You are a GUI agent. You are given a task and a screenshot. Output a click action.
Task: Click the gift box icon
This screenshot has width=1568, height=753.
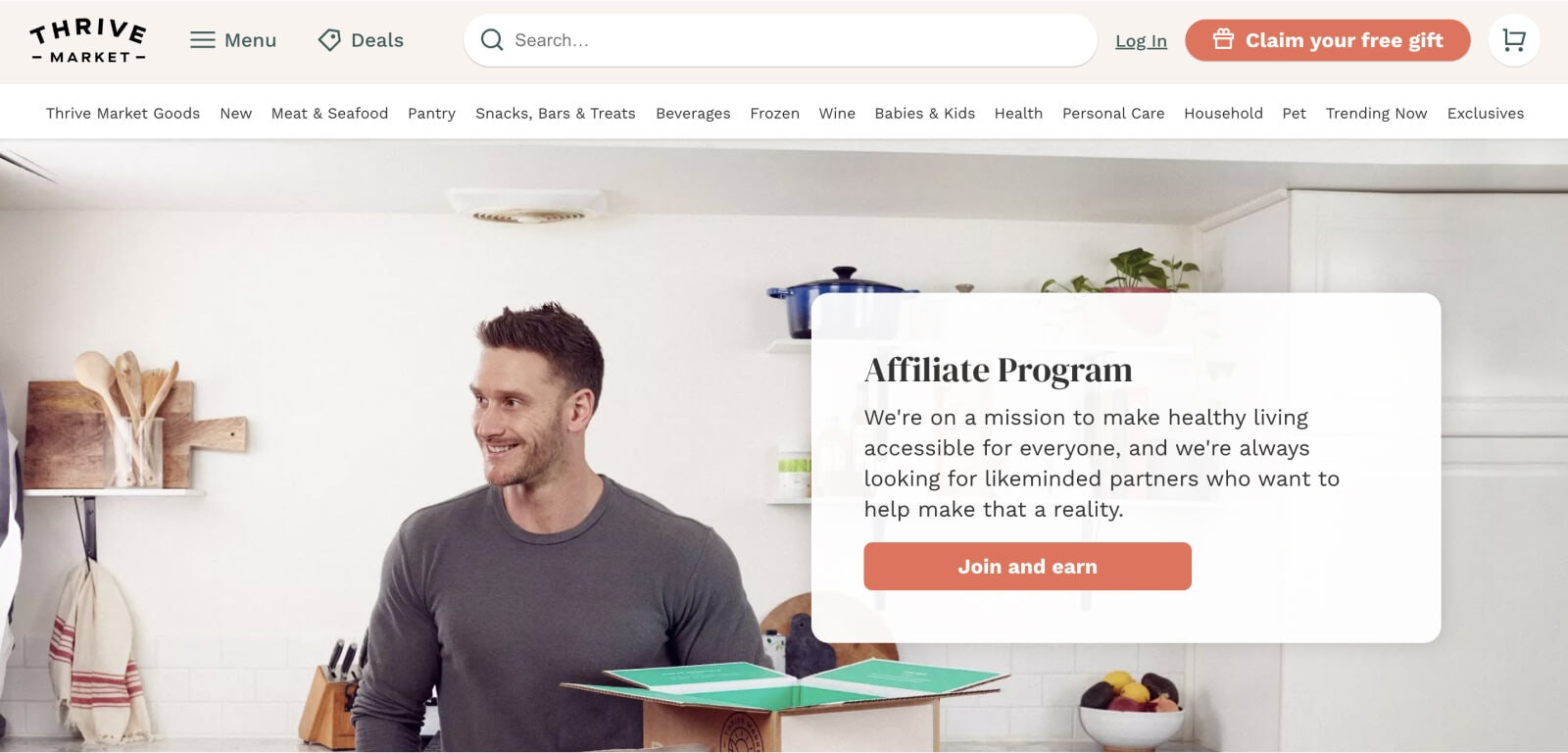coord(1223,39)
